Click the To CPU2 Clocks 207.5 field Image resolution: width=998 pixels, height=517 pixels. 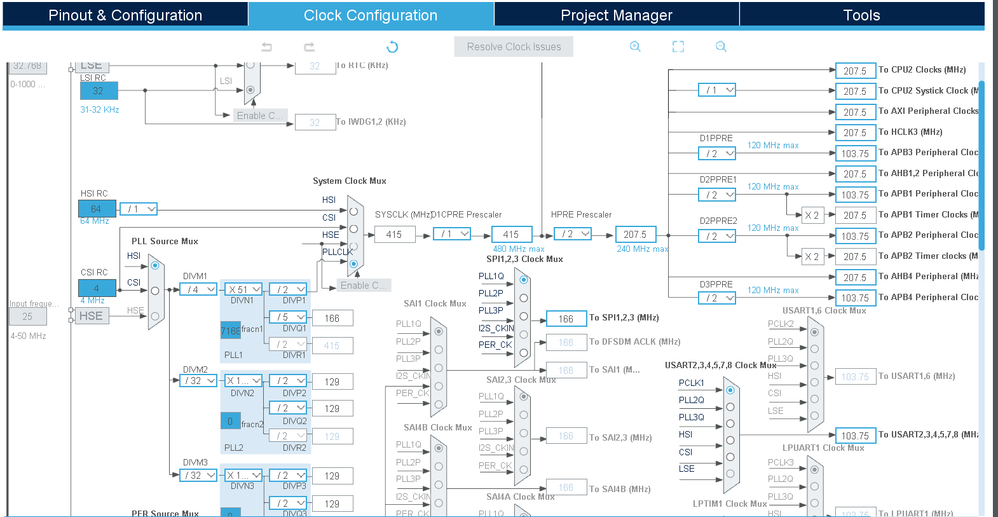(x=855, y=71)
